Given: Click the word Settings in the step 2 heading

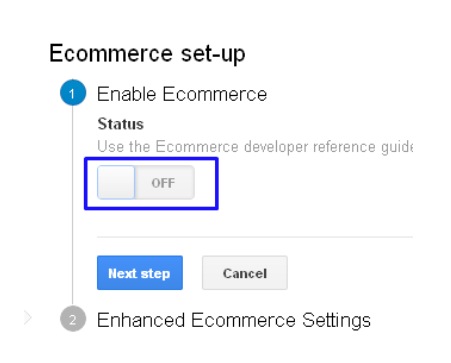Looking at the screenshot, I should coord(336,321).
